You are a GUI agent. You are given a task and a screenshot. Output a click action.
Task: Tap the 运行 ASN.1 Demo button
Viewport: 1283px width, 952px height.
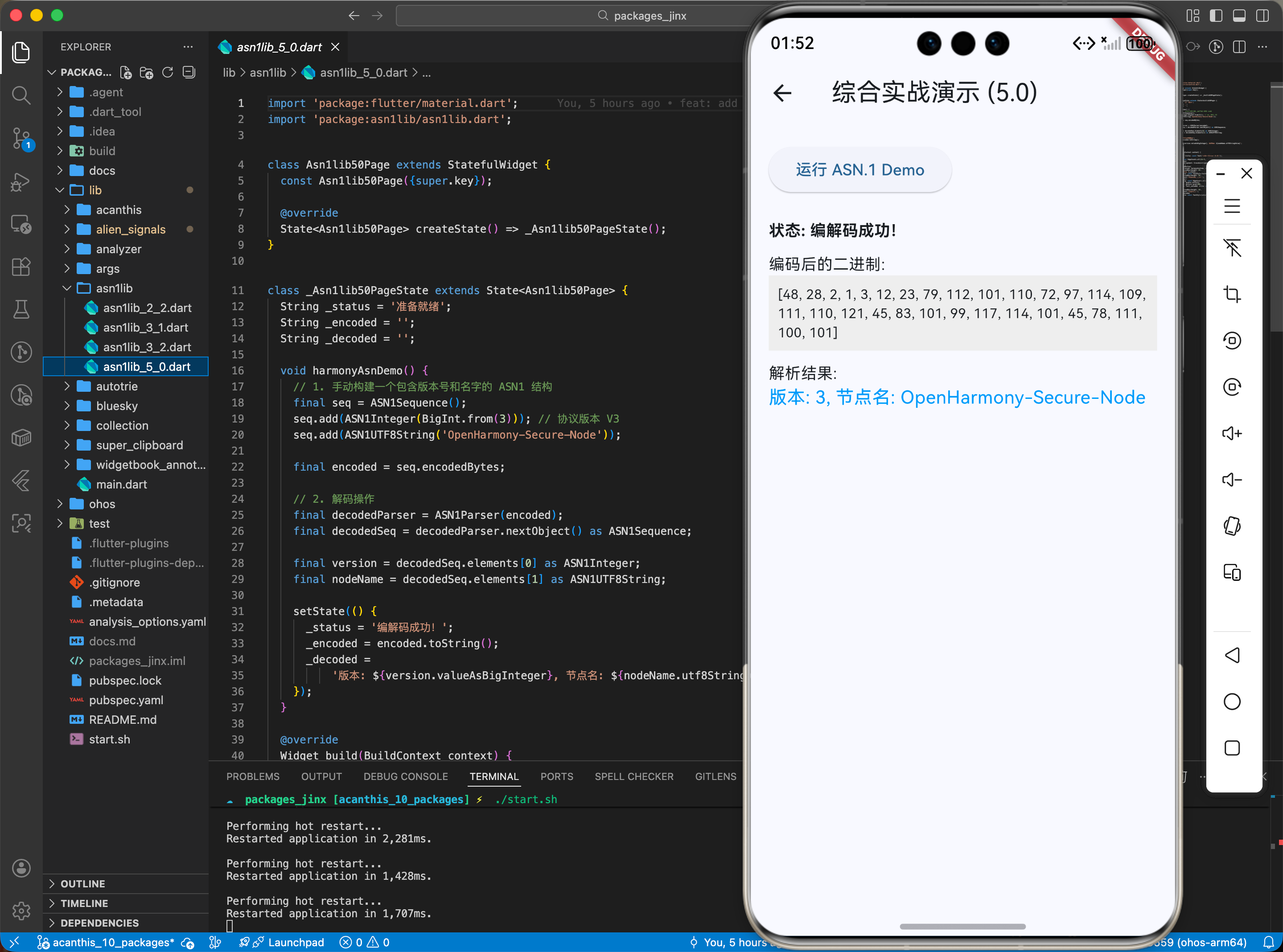pyautogui.click(x=859, y=170)
